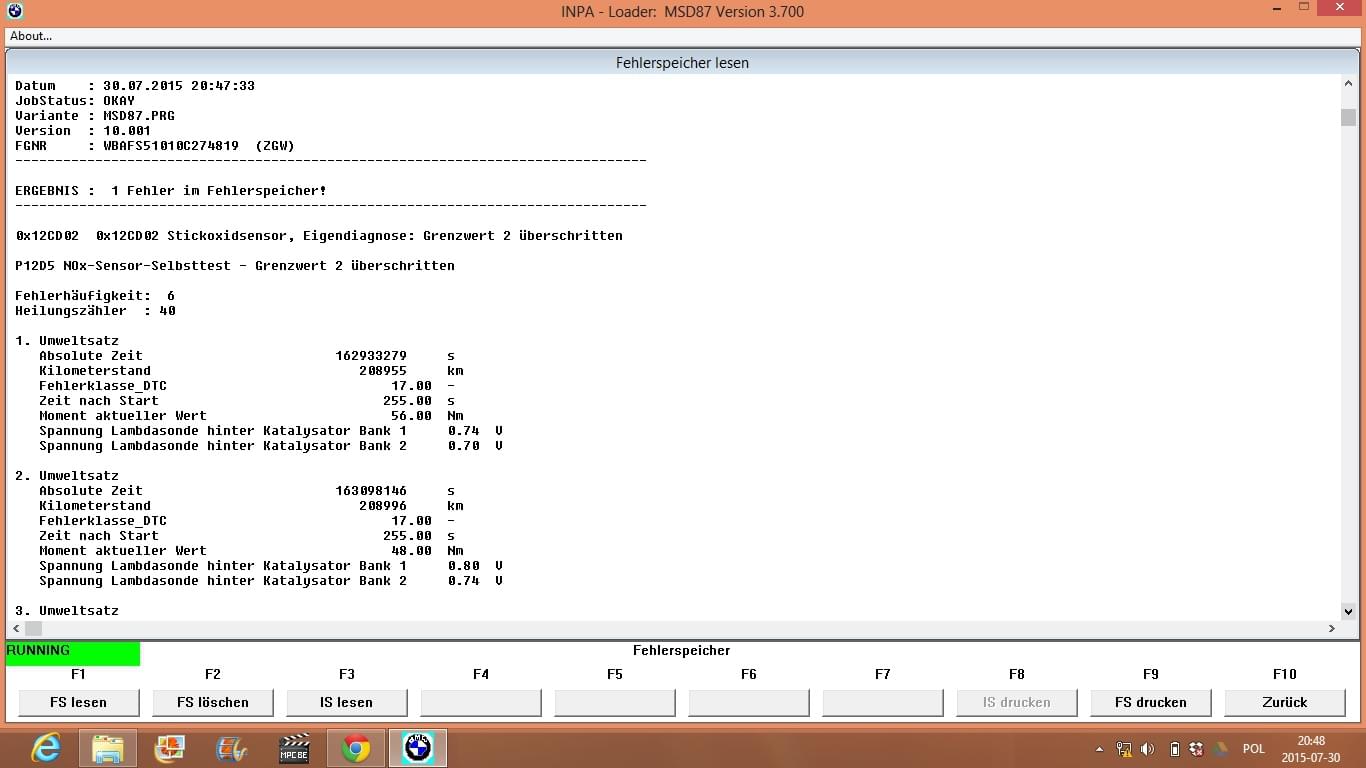The width and height of the screenshot is (1366, 768).
Task: Select the INPA BMW taskbar icon
Action: click(418, 748)
